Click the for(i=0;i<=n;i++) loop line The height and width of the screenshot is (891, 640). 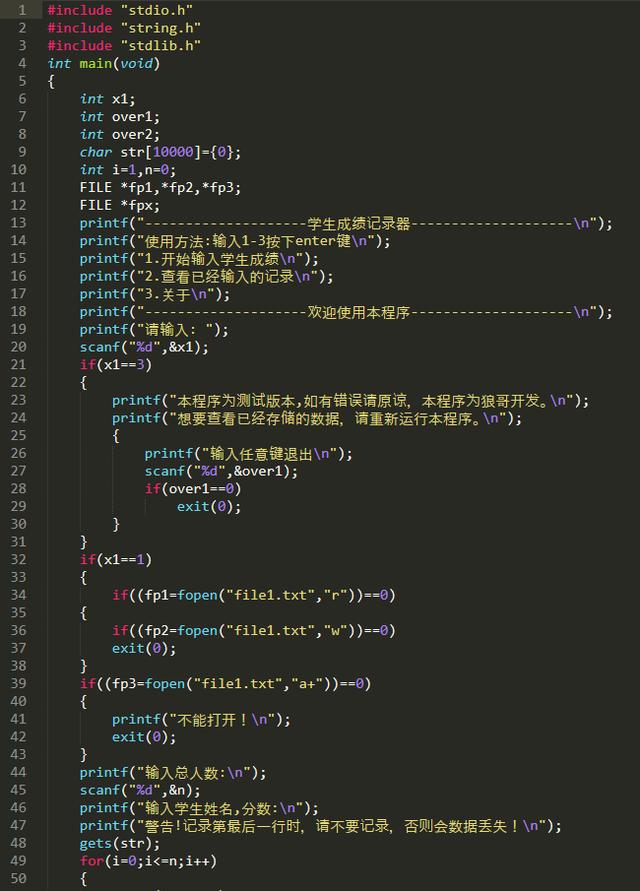(x=148, y=860)
